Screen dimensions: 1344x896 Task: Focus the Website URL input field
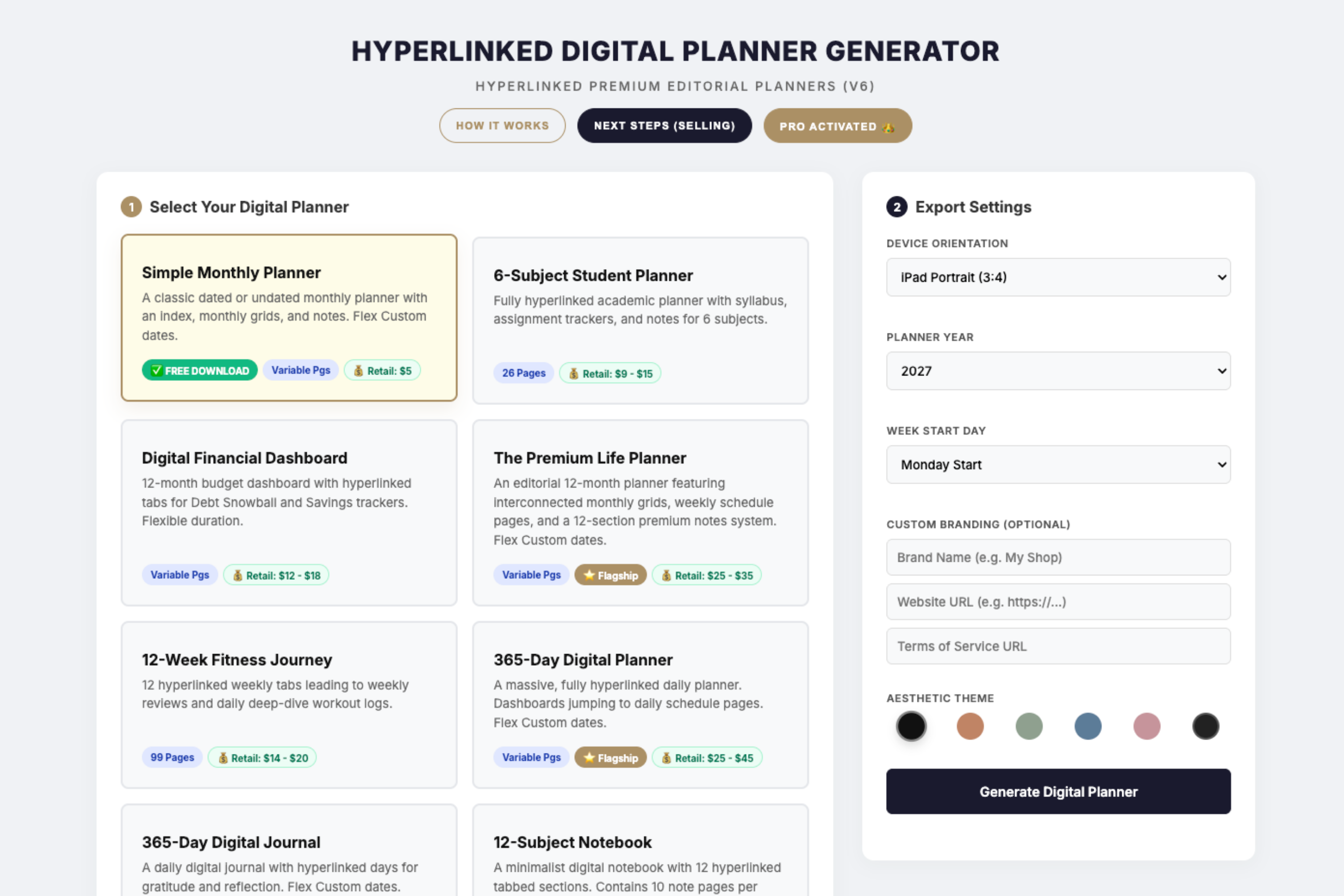[x=1058, y=602]
